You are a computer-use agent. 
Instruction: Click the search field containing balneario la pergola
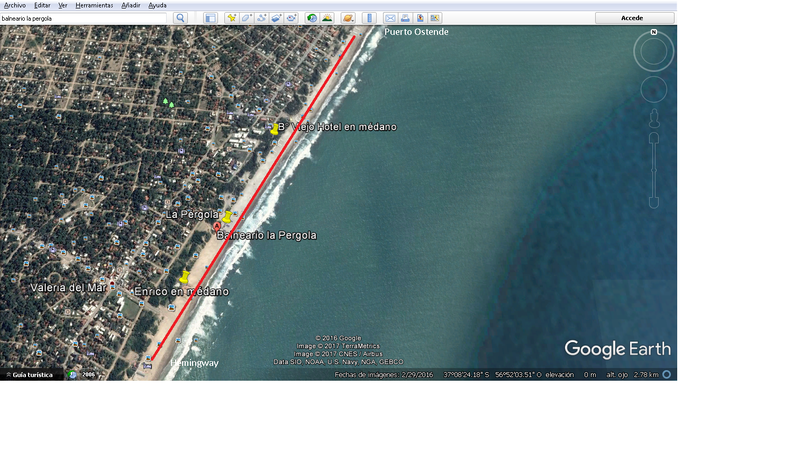pyautogui.click(x=84, y=18)
